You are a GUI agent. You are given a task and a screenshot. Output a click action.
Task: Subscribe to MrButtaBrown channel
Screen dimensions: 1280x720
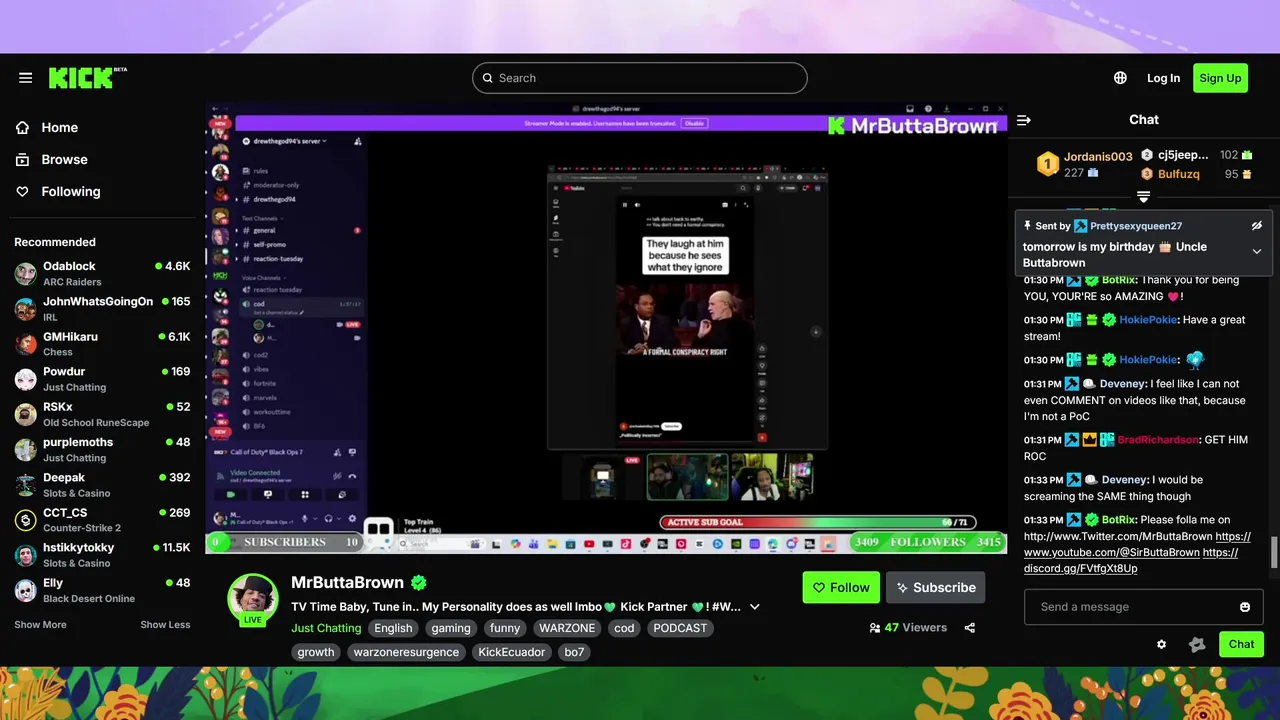tap(936, 588)
